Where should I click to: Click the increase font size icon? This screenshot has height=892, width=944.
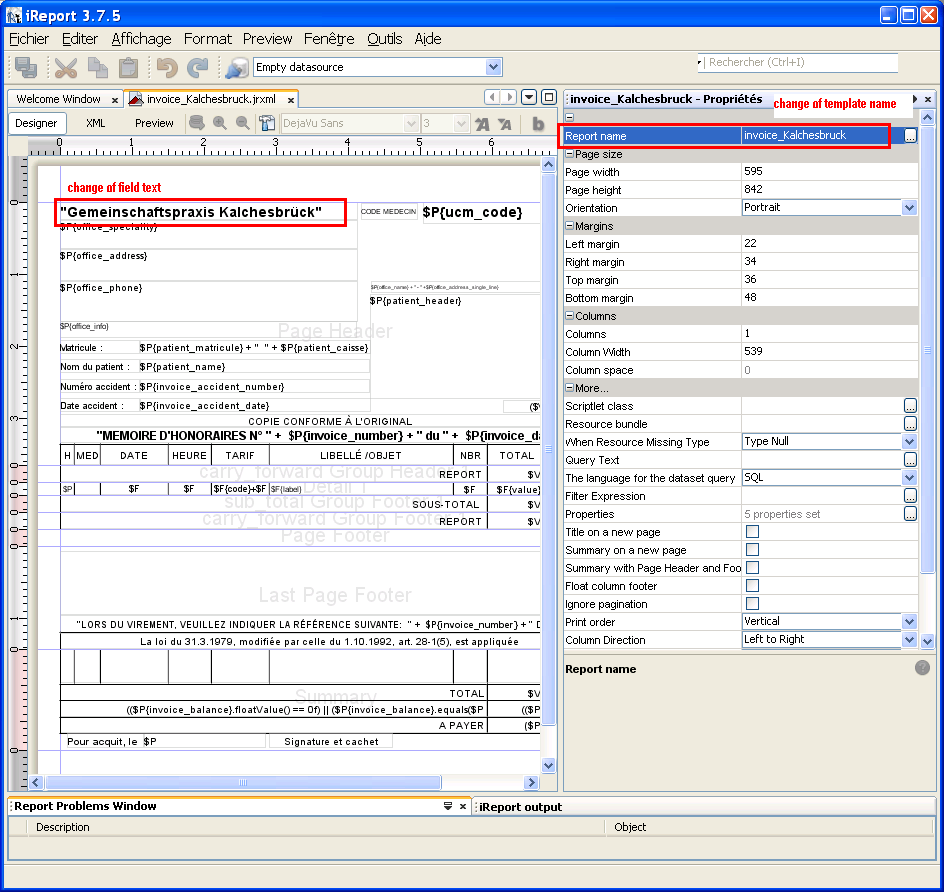pyautogui.click(x=482, y=124)
